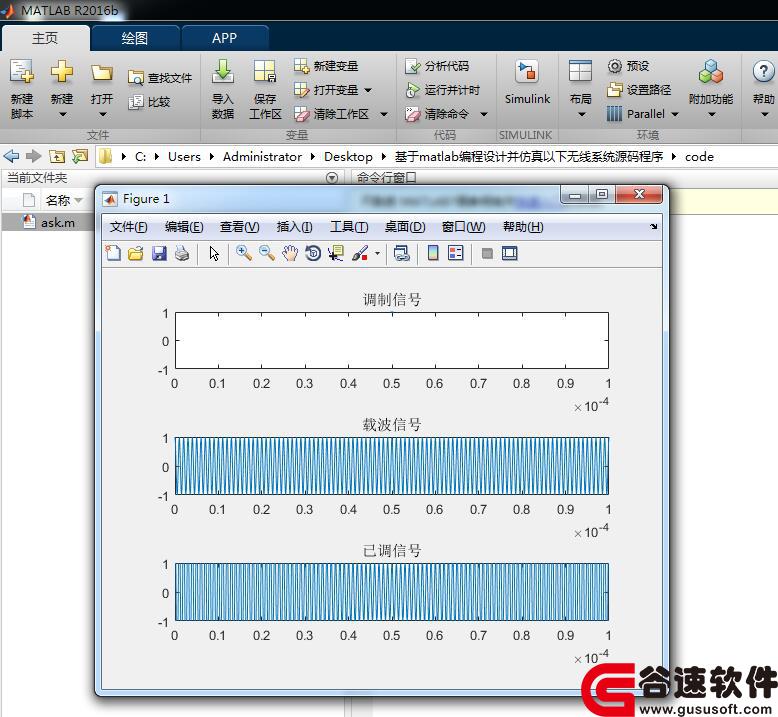
Task: Click the Layout (布局) icon
Action: (x=580, y=71)
